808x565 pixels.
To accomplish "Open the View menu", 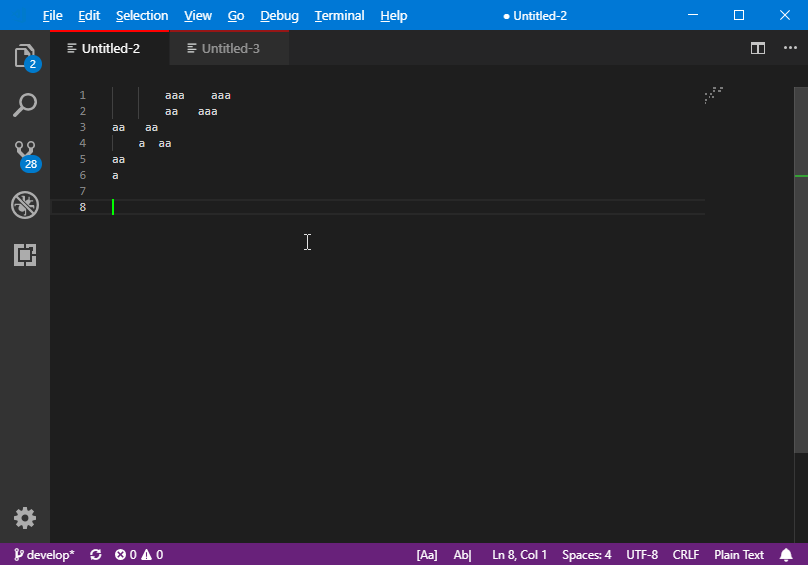I will pyautogui.click(x=198, y=15).
